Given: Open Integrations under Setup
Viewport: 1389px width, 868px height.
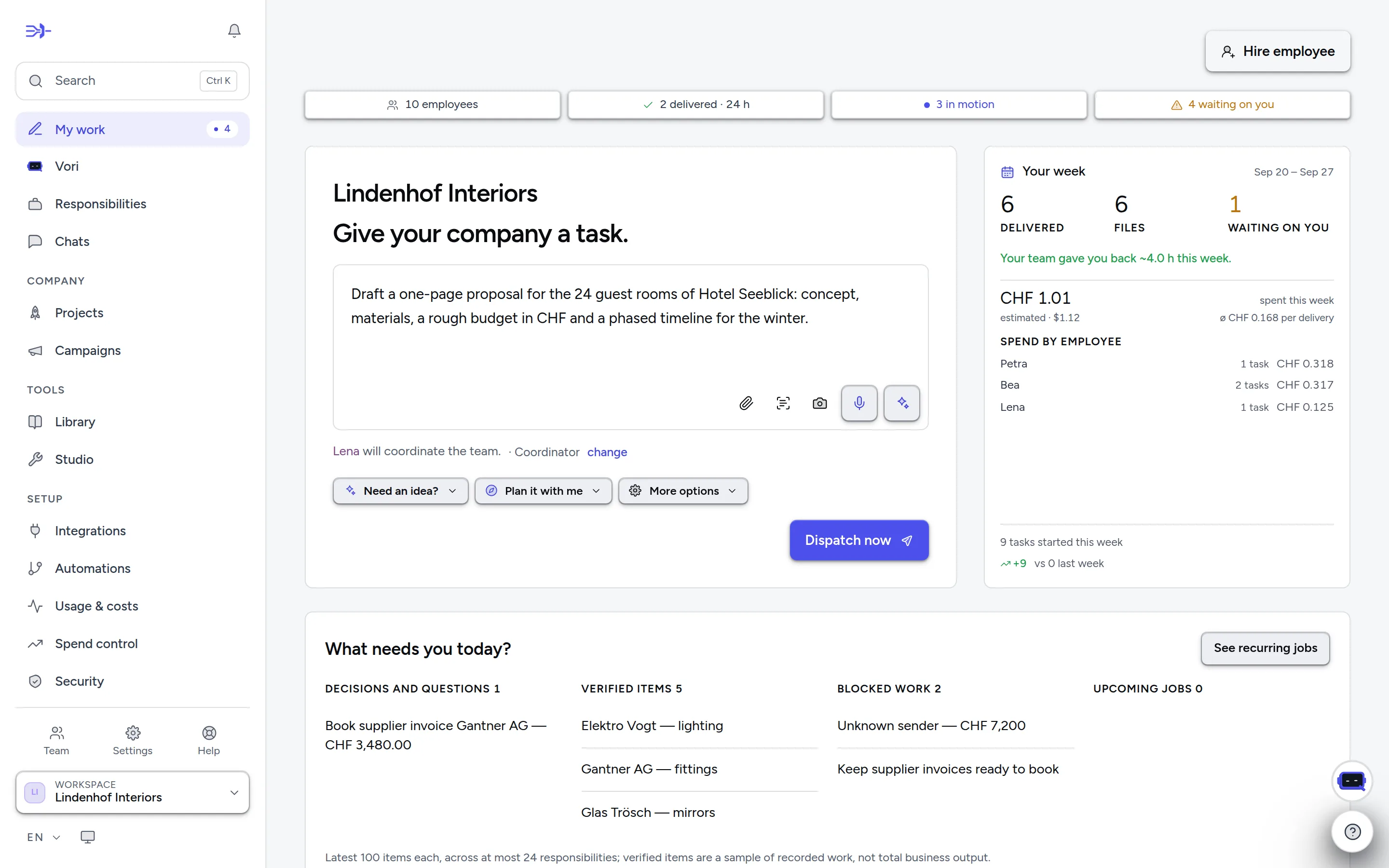Looking at the screenshot, I should coord(133,531).
